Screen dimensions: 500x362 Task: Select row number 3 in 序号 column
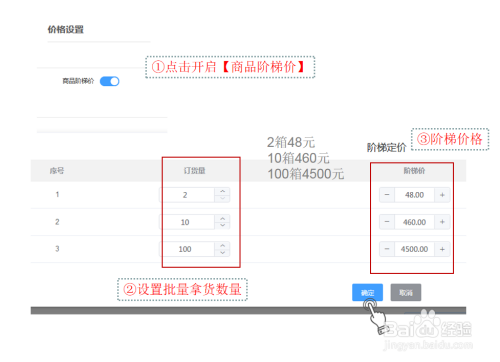point(57,249)
